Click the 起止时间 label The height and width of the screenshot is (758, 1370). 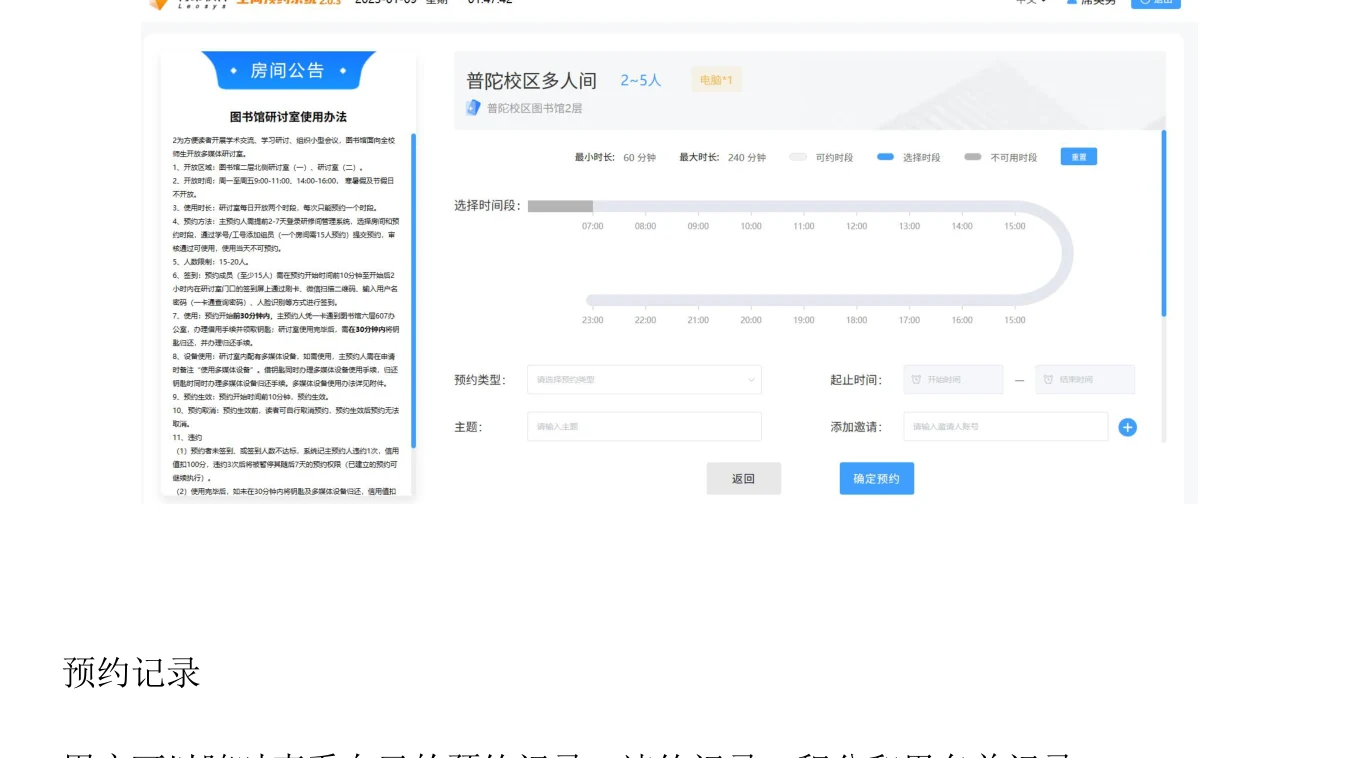tap(855, 380)
